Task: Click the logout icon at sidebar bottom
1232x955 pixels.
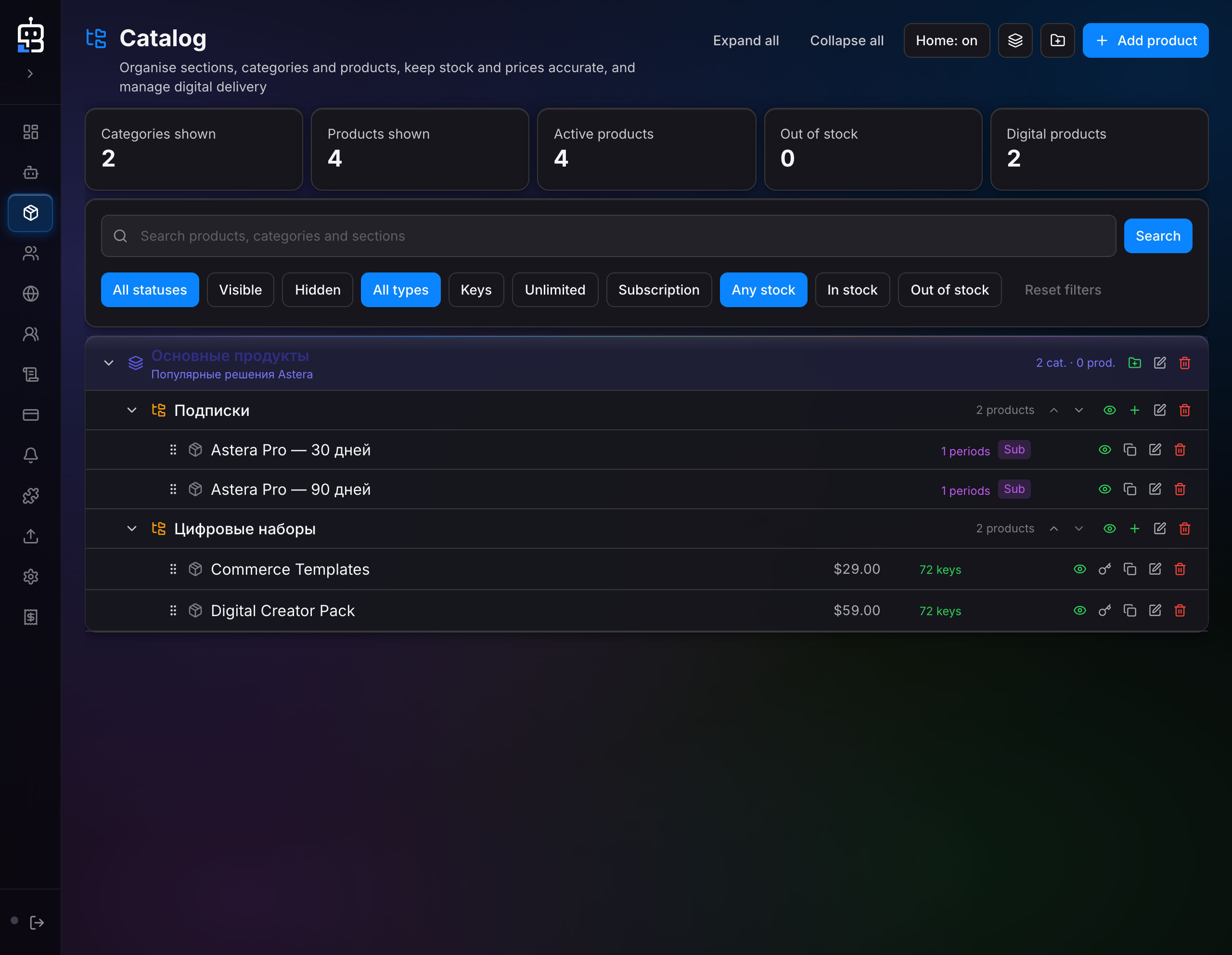Action: tap(37, 923)
